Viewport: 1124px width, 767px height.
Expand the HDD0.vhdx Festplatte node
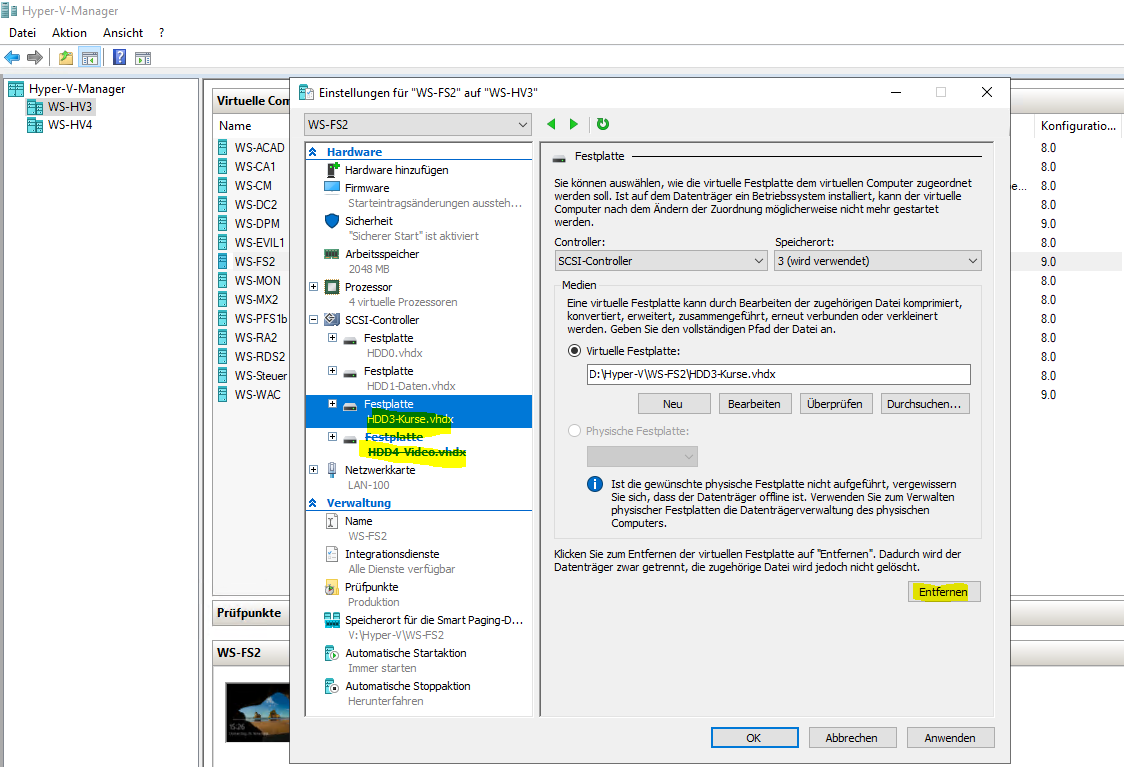(x=333, y=338)
